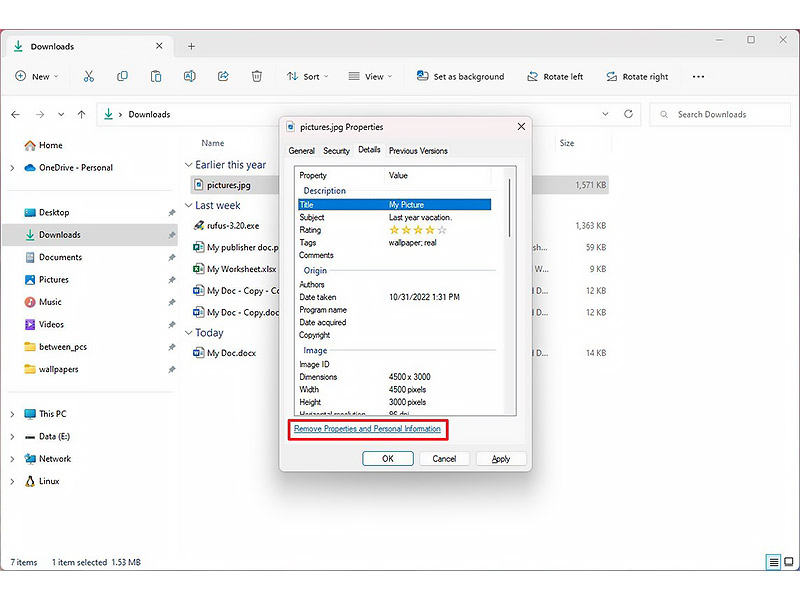Click the Size column header
This screenshot has width=800, height=600.
pyautogui.click(x=566, y=143)
